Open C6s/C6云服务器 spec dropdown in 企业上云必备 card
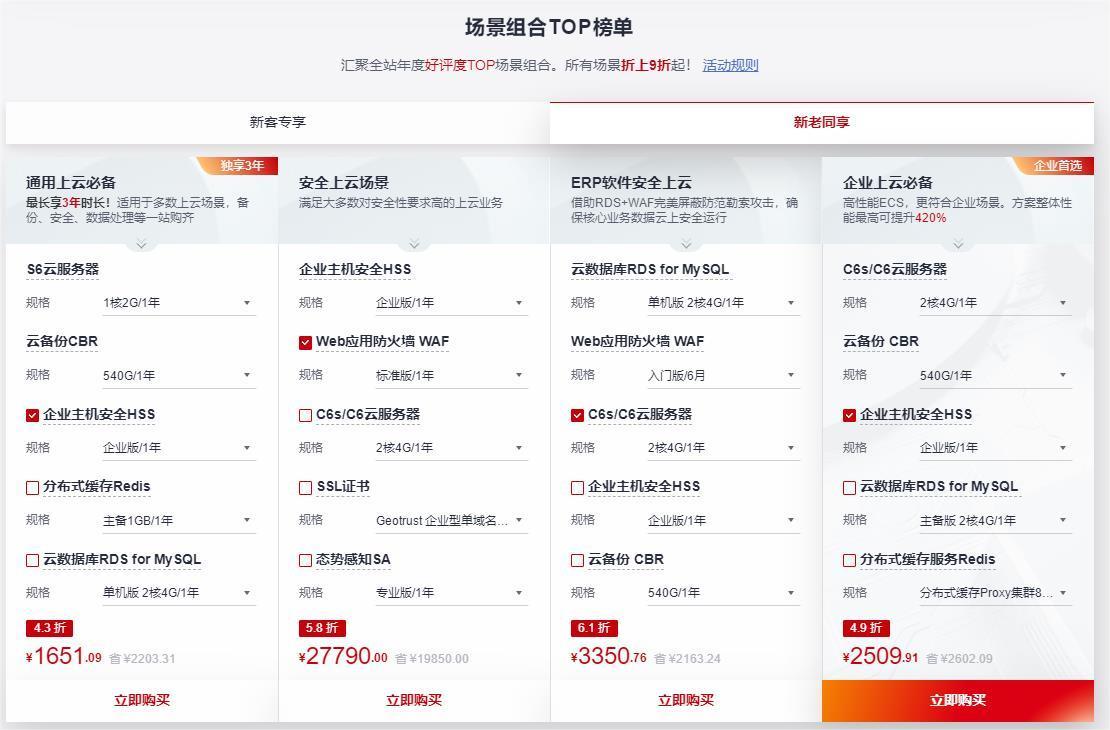1110x730 pixels. [x=995, y=303]
